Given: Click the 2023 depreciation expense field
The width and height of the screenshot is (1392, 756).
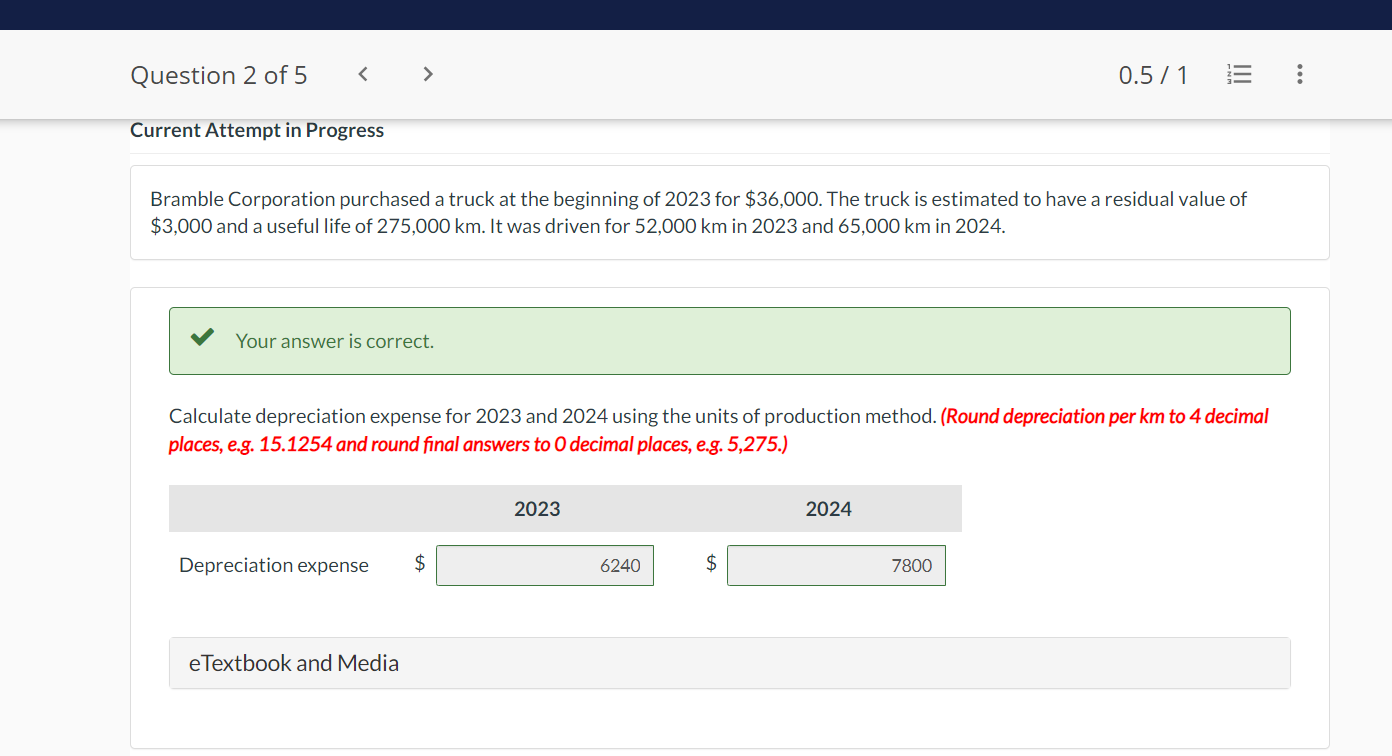Looking at the screenshot, I should pyautogui.click(x=545, y=566).
